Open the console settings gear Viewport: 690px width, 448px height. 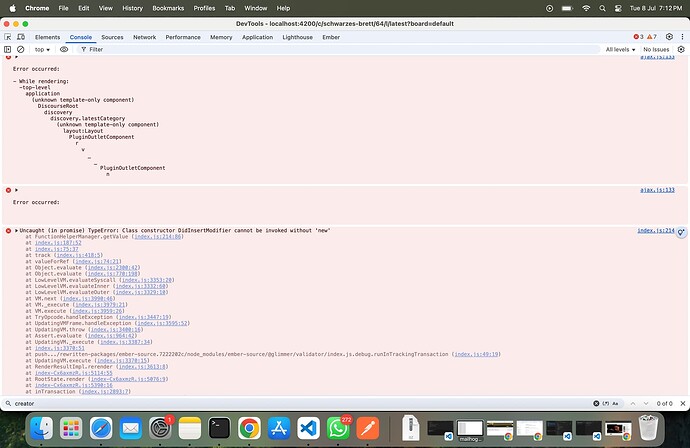(681, 49)
